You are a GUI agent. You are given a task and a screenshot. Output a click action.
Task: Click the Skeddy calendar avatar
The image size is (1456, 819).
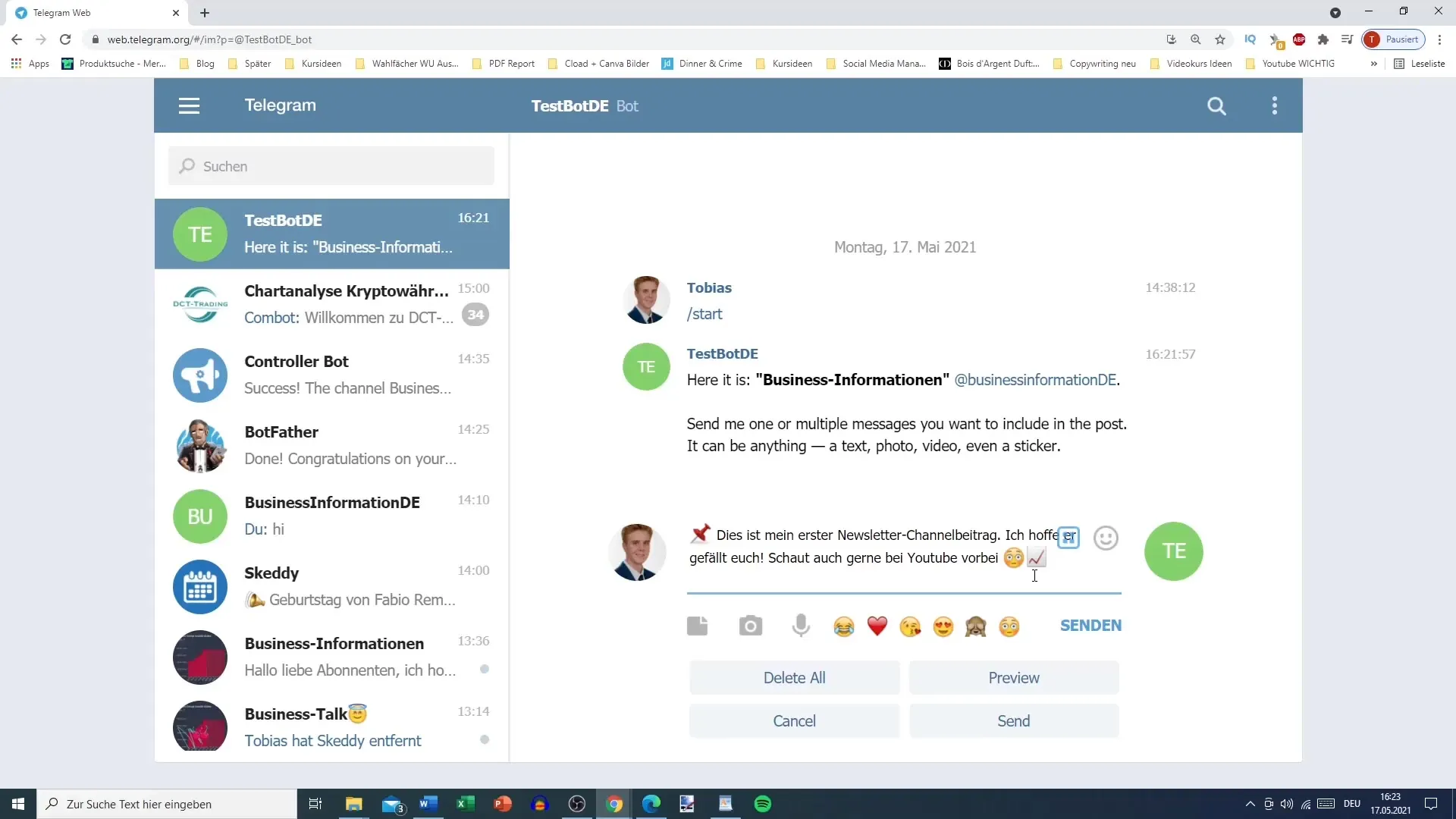(x=200, y=587)
